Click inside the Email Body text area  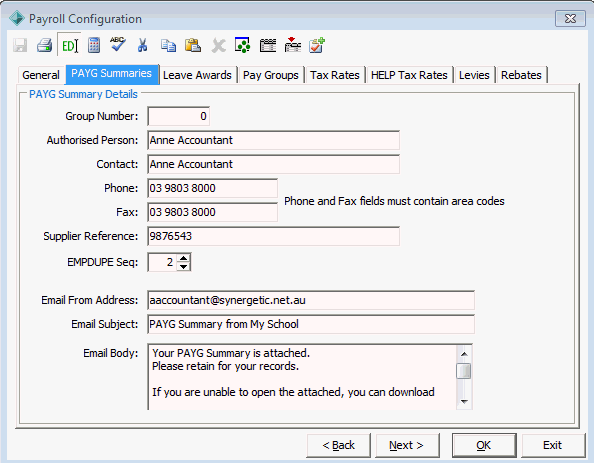[302, 377]
